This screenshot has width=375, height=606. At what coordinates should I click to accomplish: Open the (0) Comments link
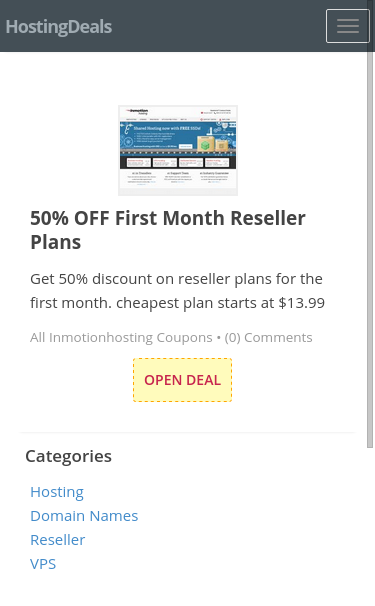[x=268, y=337]
